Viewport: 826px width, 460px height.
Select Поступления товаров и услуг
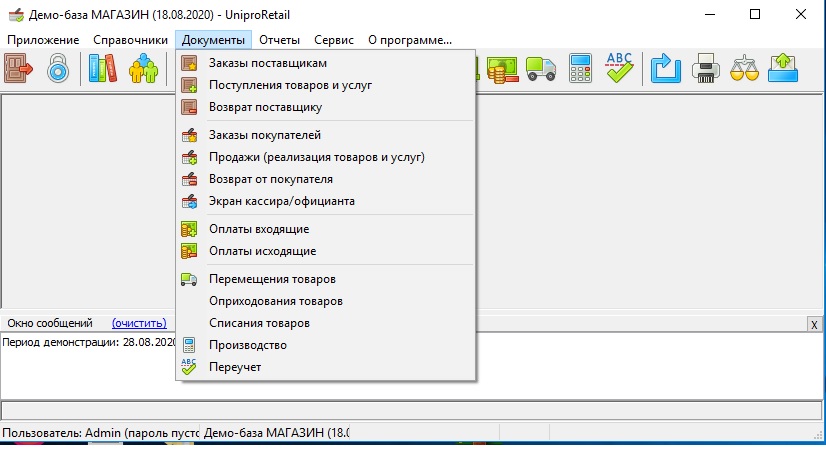pyautogui.click(x=326, y=85)
